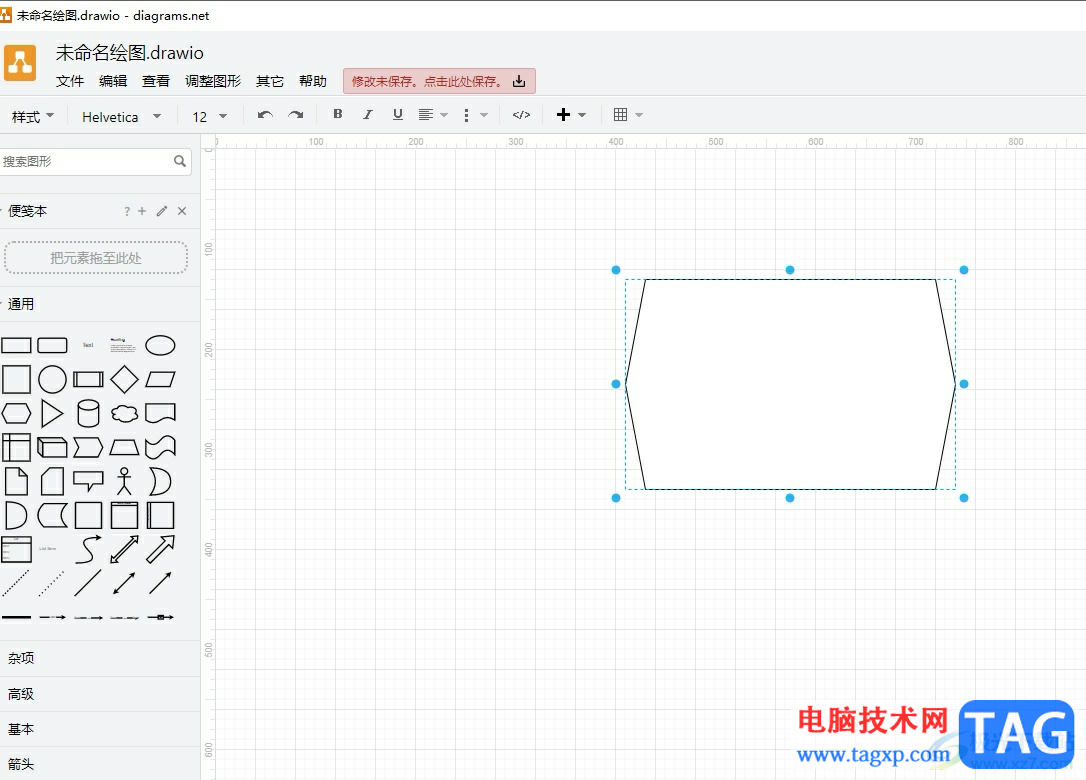The width and height of the screenshot is (1086, 780).
Task: Select the 3D cube shape
Action: click(52, 447)
